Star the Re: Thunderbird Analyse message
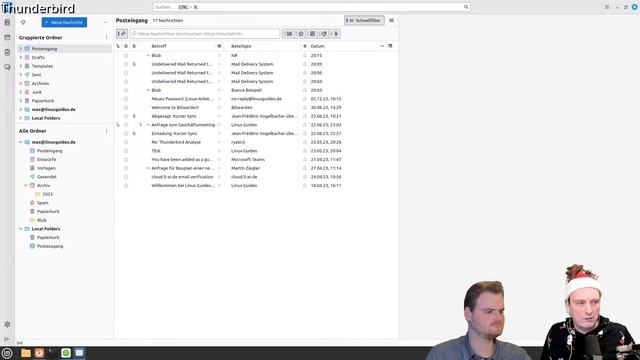This screenshot has height=360, width=640. tap(126, 142)
